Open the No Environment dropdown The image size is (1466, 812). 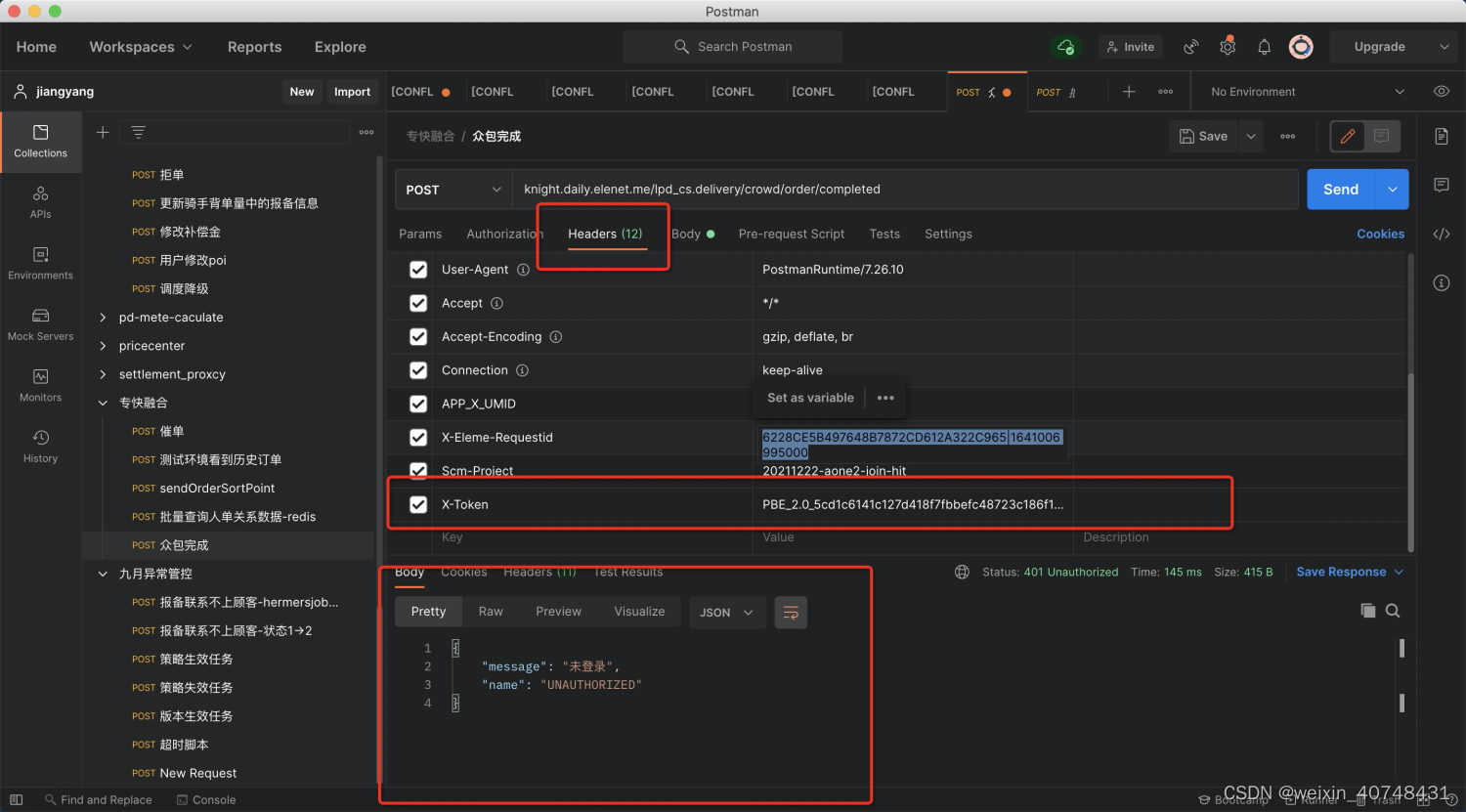coord(1307,92)
